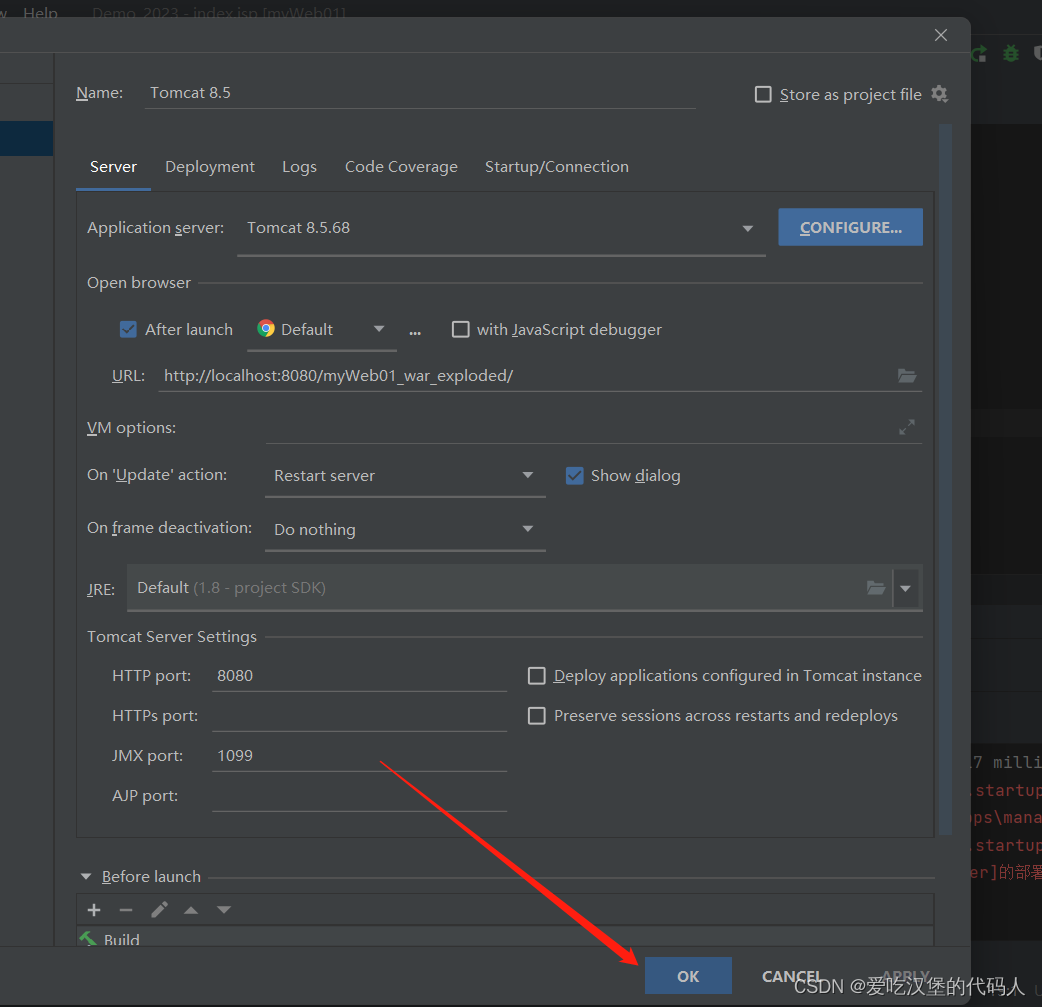The height and width of the screenshot is (1007, 1042).
Task: Switch to the Startup/Connection tab
Action: point(556,167)
